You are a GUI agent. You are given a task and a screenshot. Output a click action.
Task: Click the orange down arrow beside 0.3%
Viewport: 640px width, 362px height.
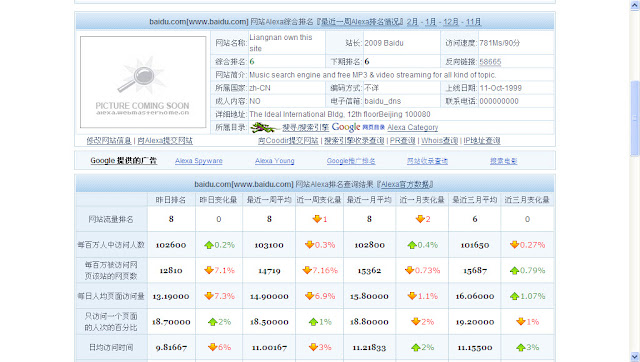309,244
